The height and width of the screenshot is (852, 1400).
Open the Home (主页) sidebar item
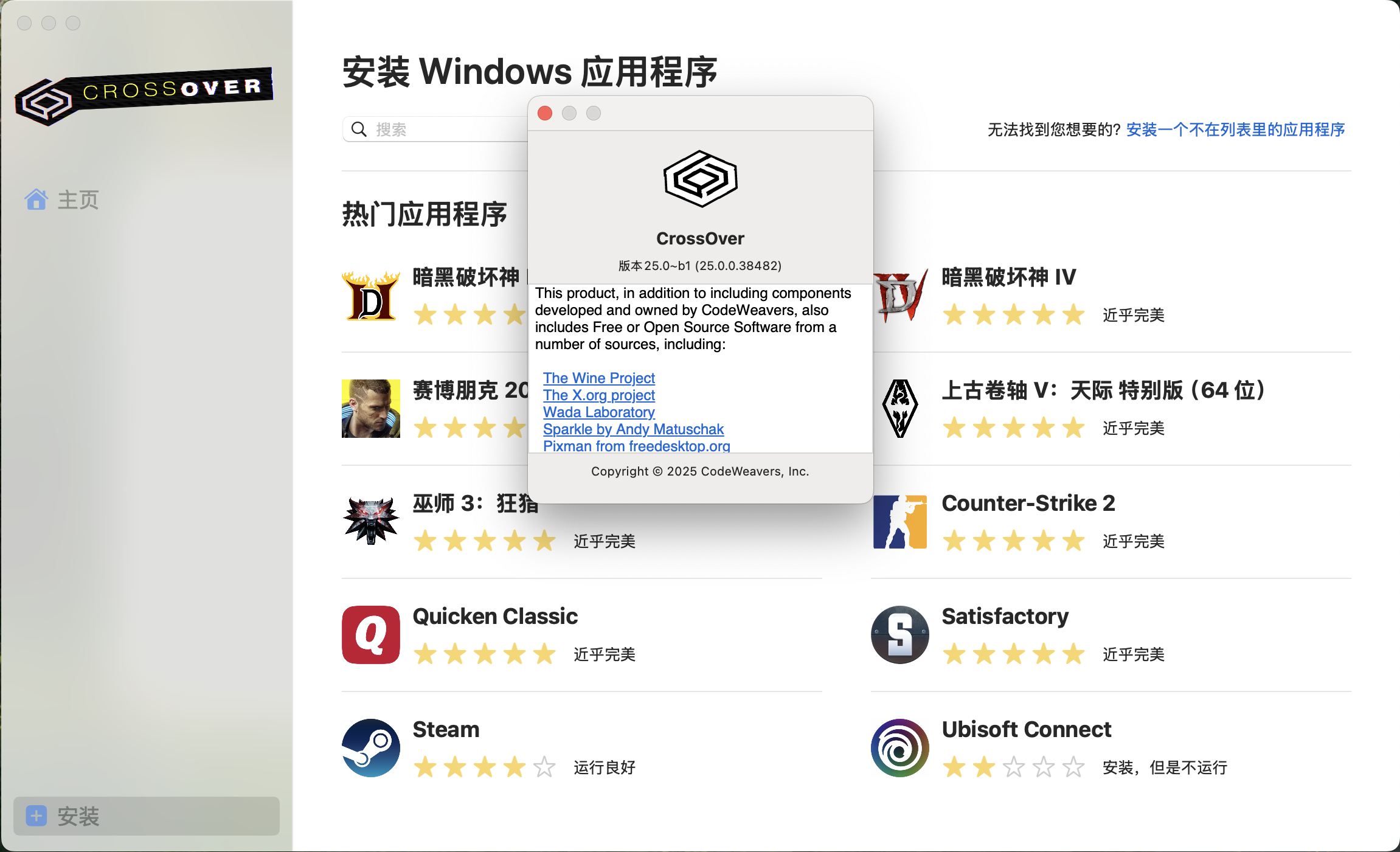[x=61, y=199]
